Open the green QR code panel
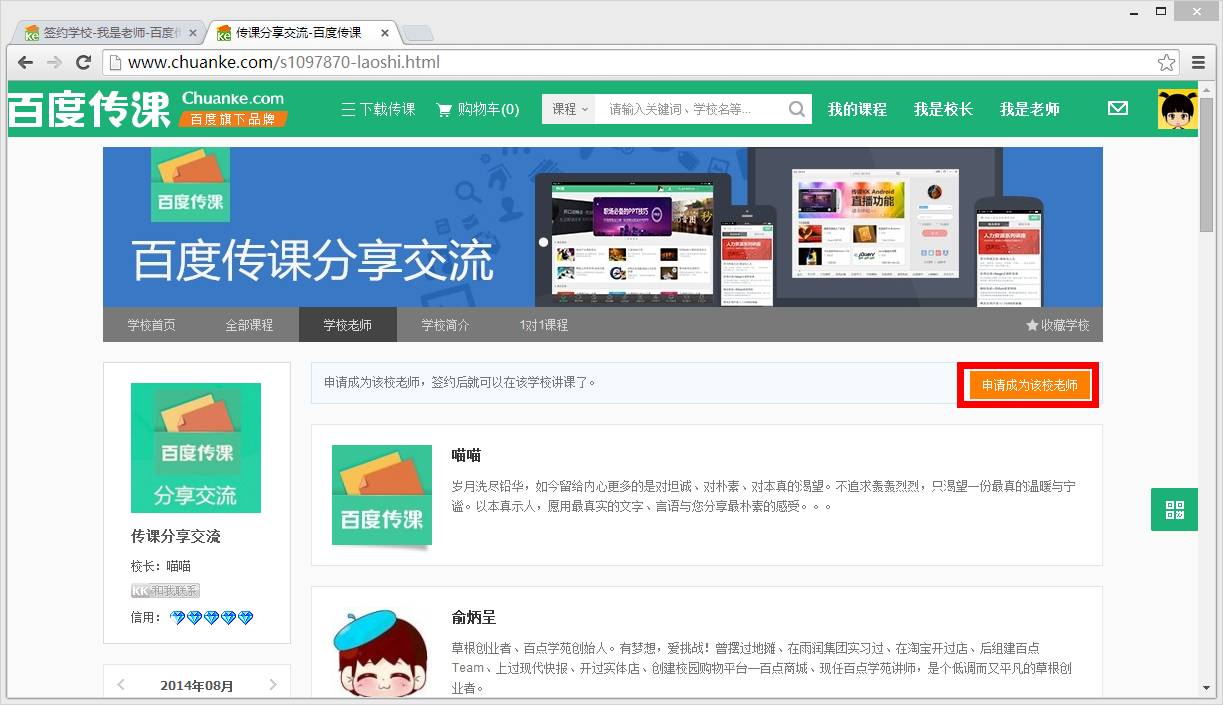The width and height of the screenshot is (1223, 705). [x=1174, y=509]
